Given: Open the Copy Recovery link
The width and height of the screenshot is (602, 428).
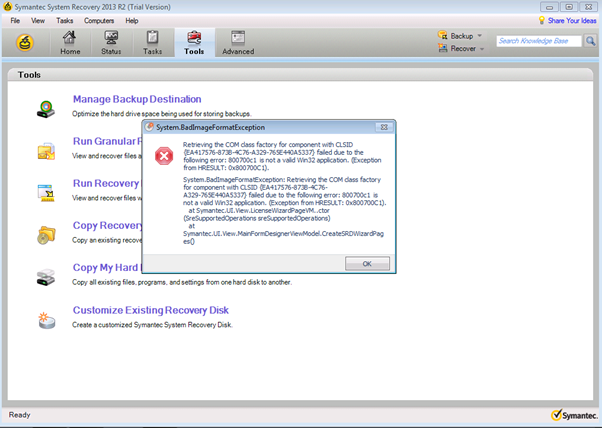Looking at the screenshot, I should click(x=108, y=225).
